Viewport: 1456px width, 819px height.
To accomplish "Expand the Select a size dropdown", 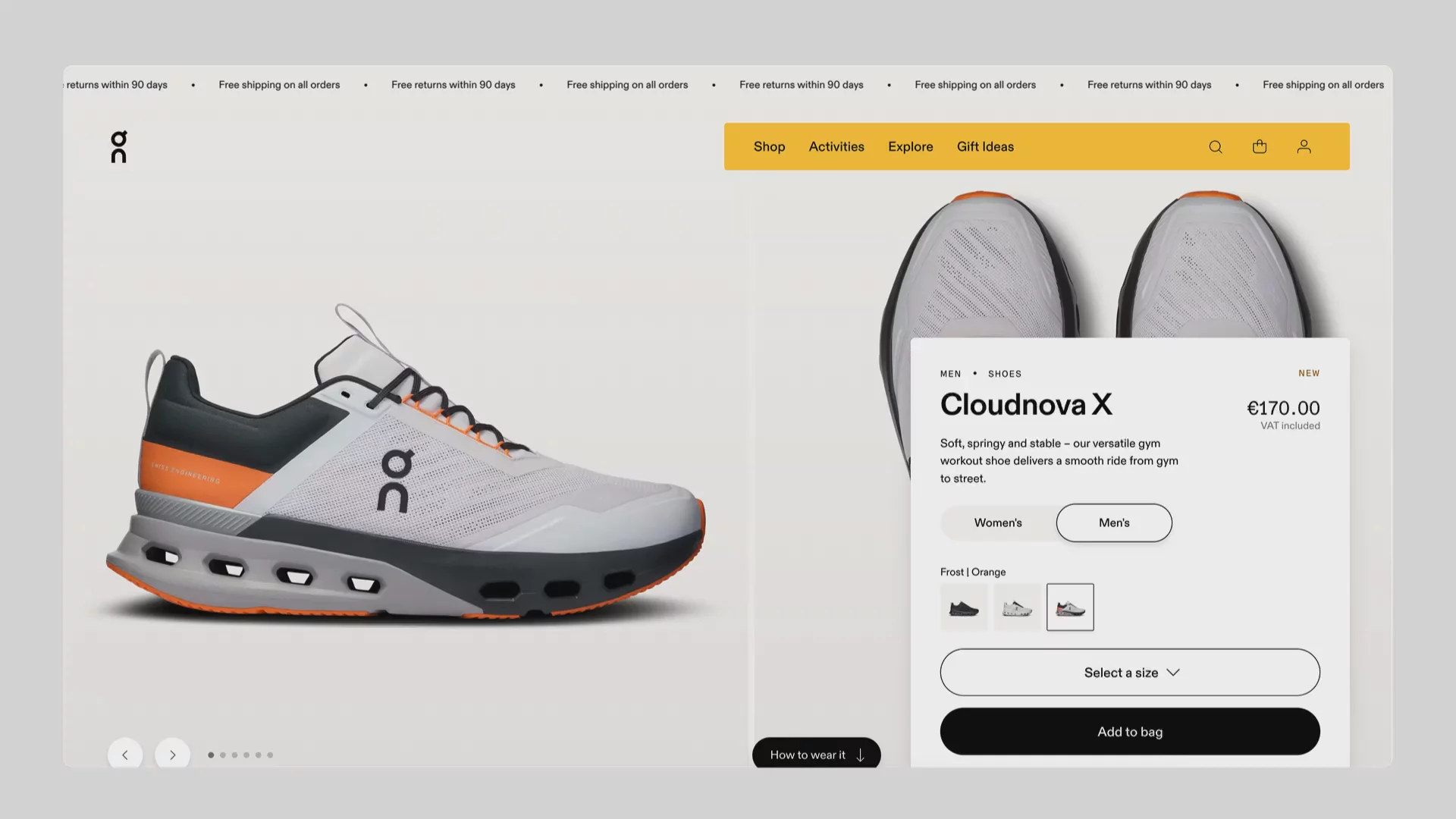I will point(1130,672).
